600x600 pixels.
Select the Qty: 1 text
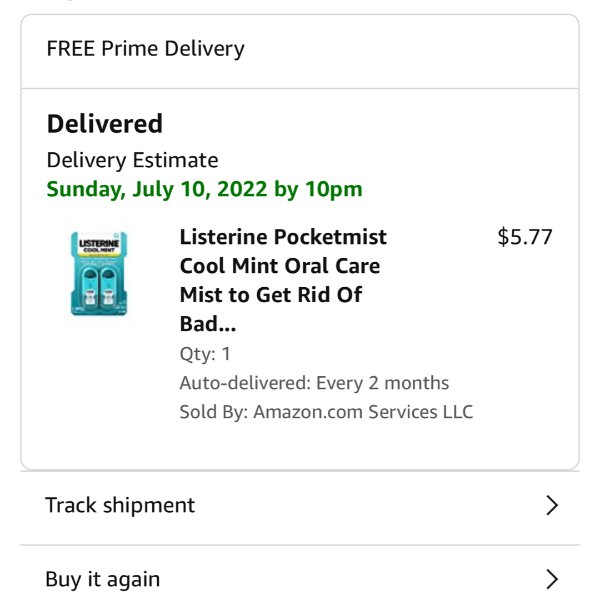(x=205, y=354)
